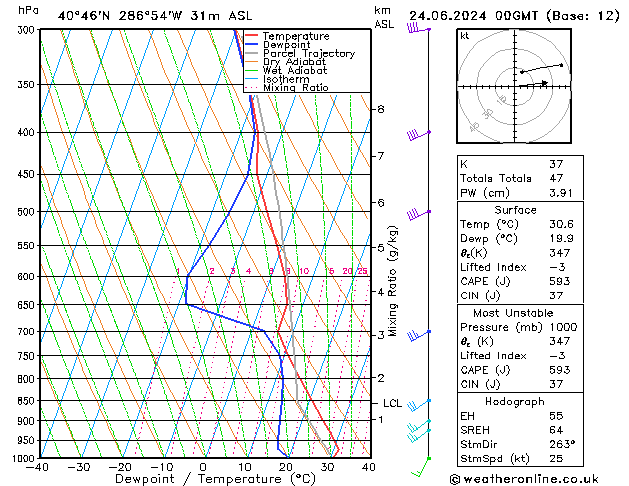
Task: Select the 'Dewpoint' legend label
Action: point(286,45)
